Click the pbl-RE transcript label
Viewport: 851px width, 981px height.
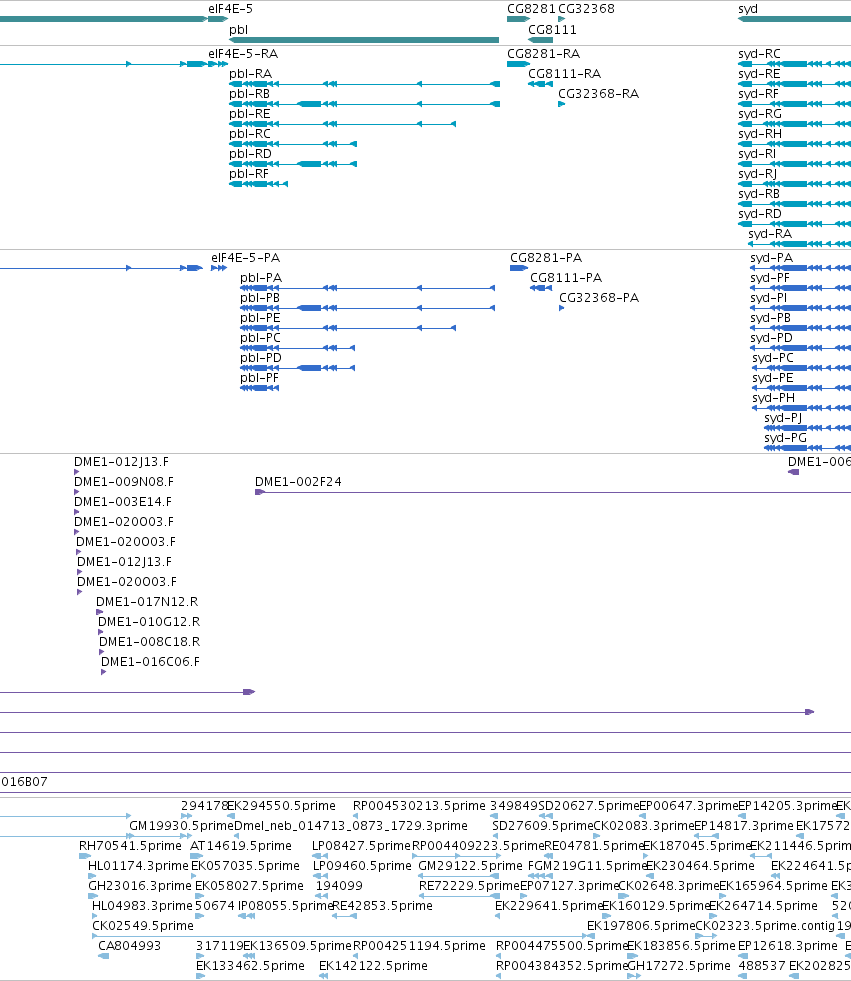(250, 114)
